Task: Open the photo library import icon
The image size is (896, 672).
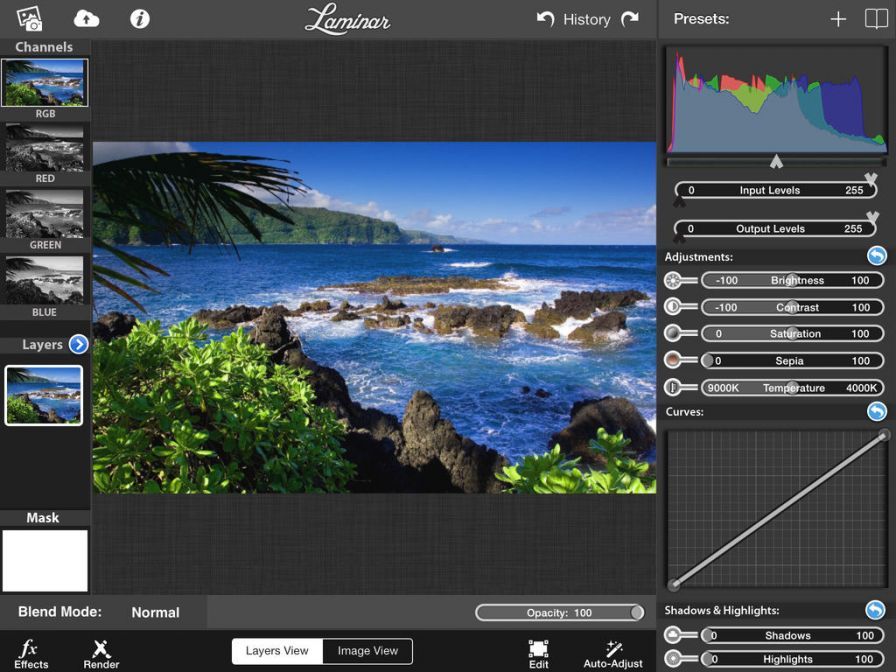Action: tap(30, 17)
